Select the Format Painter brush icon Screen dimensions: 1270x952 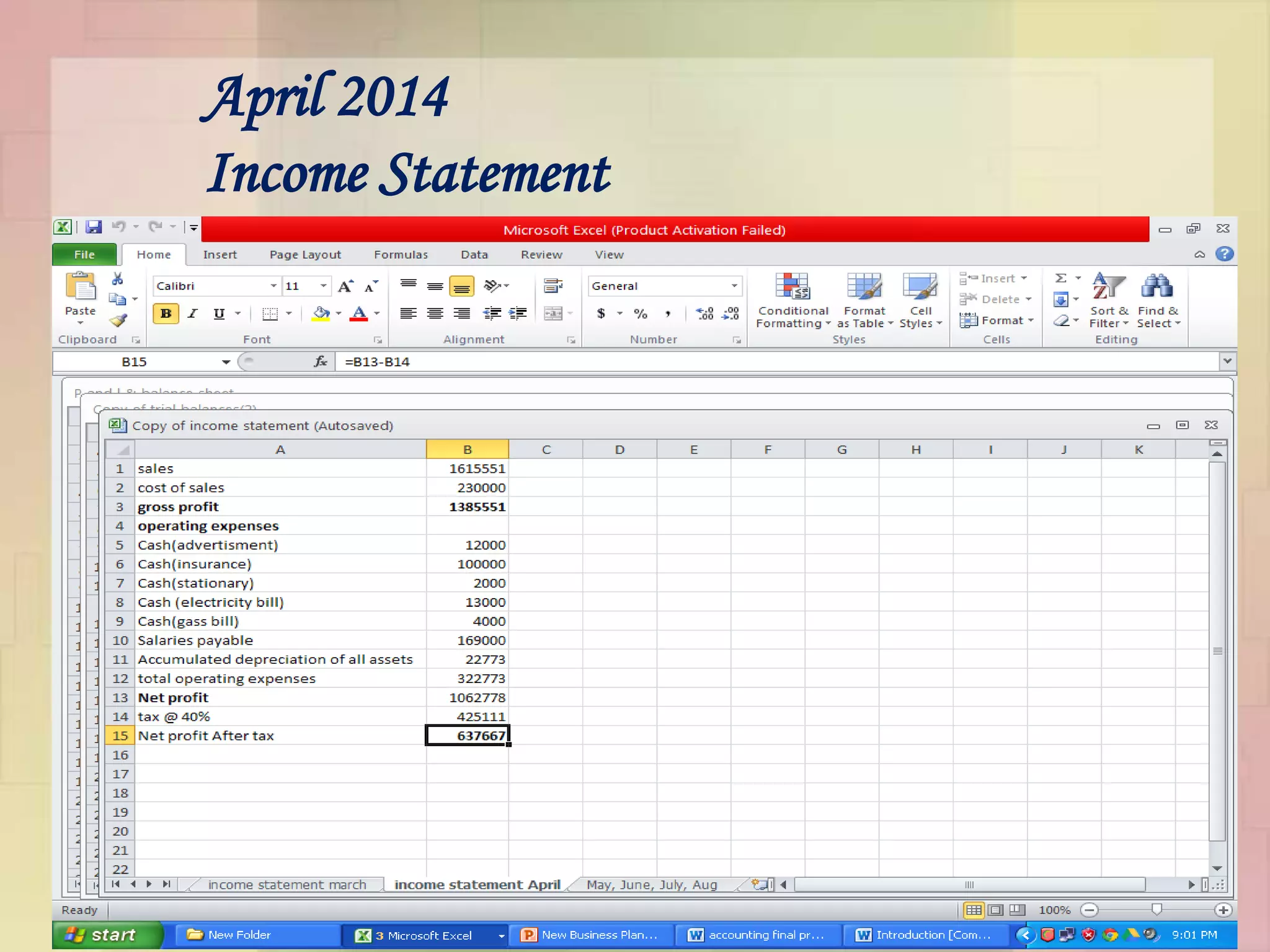[118, 320]
